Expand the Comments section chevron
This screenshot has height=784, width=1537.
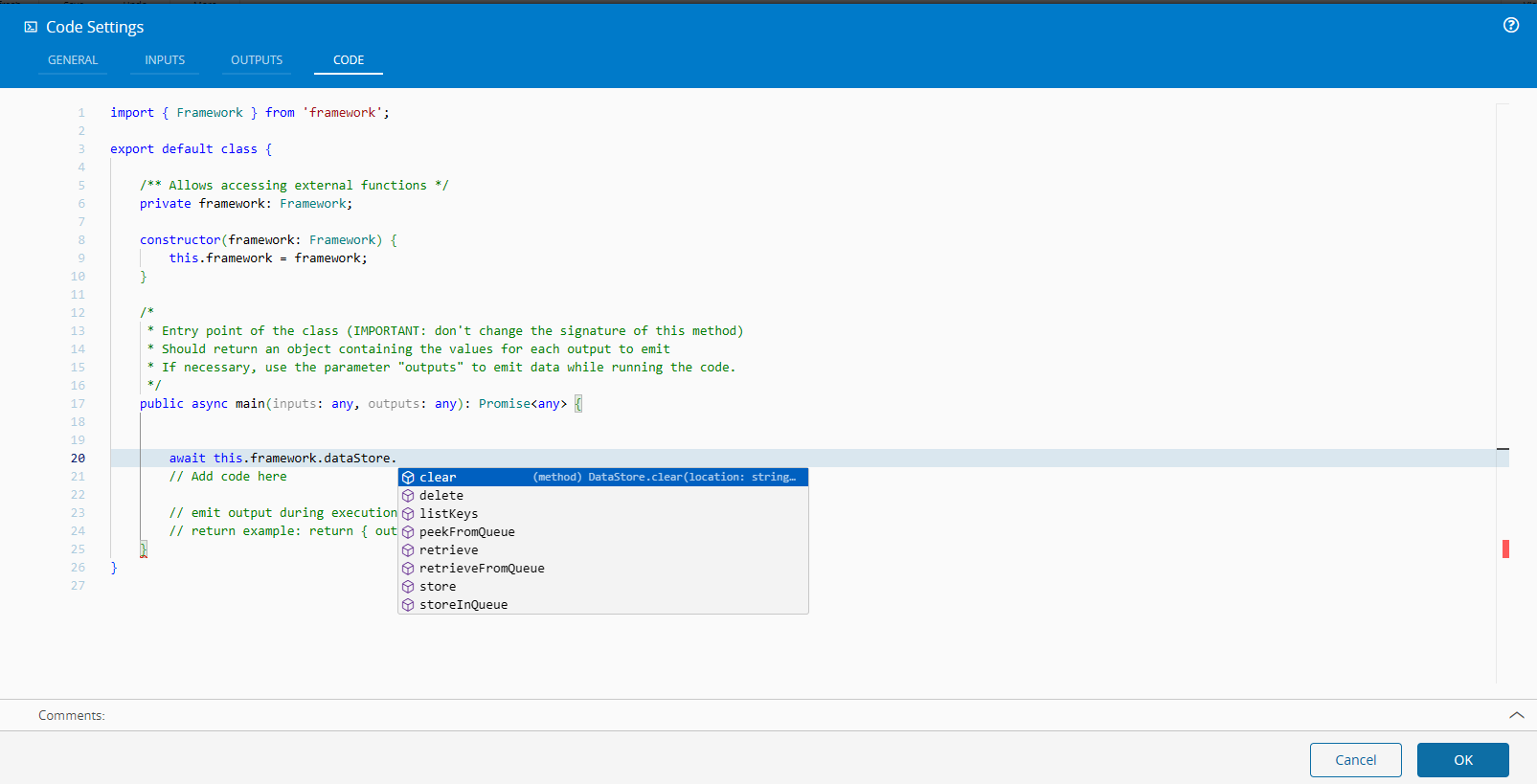[x=1517, y=715]
